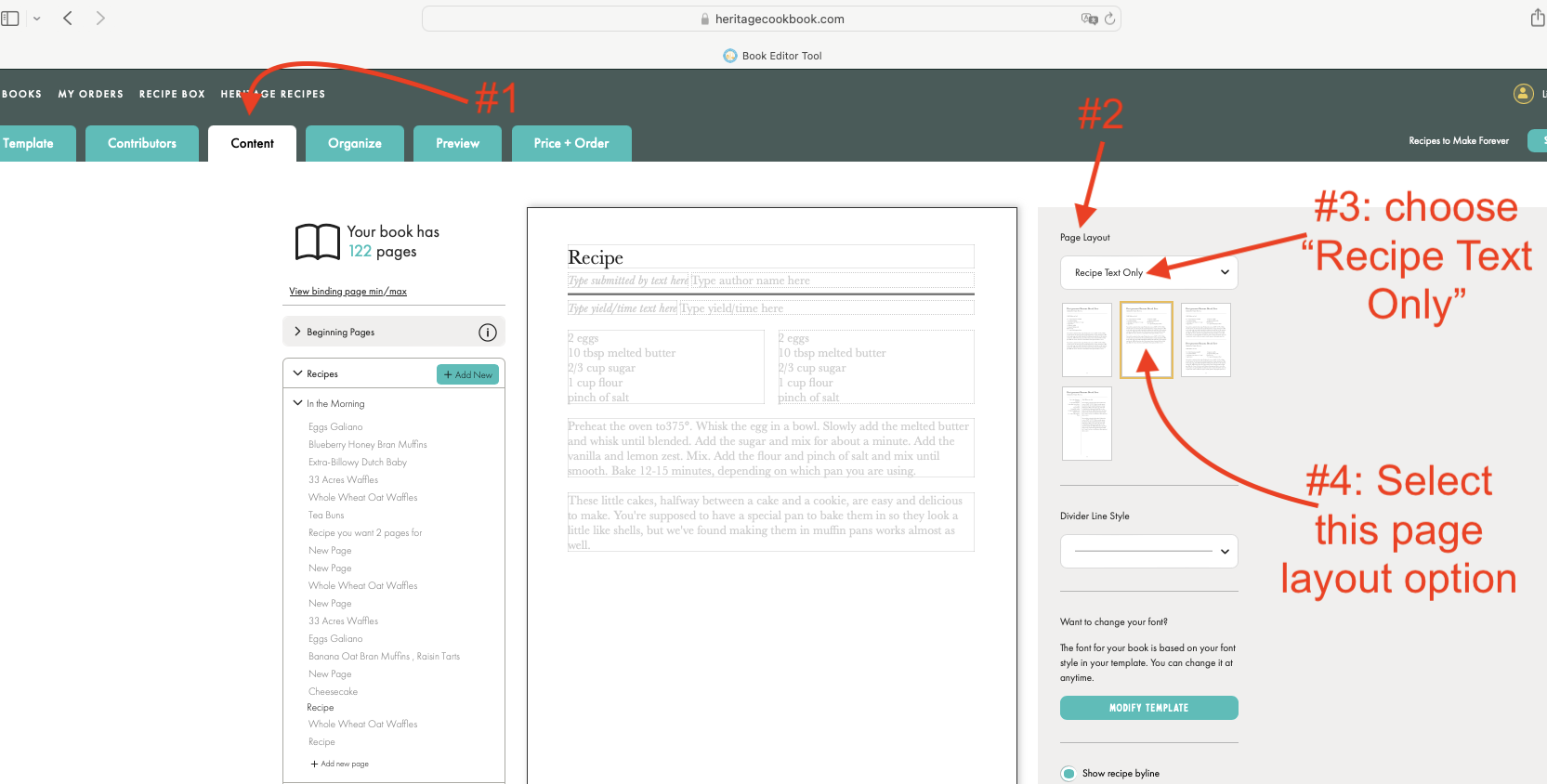The height and width of the screenshot is (784, 1547).
Task: Click the browser forward arrow
Action: click(100, 19)
